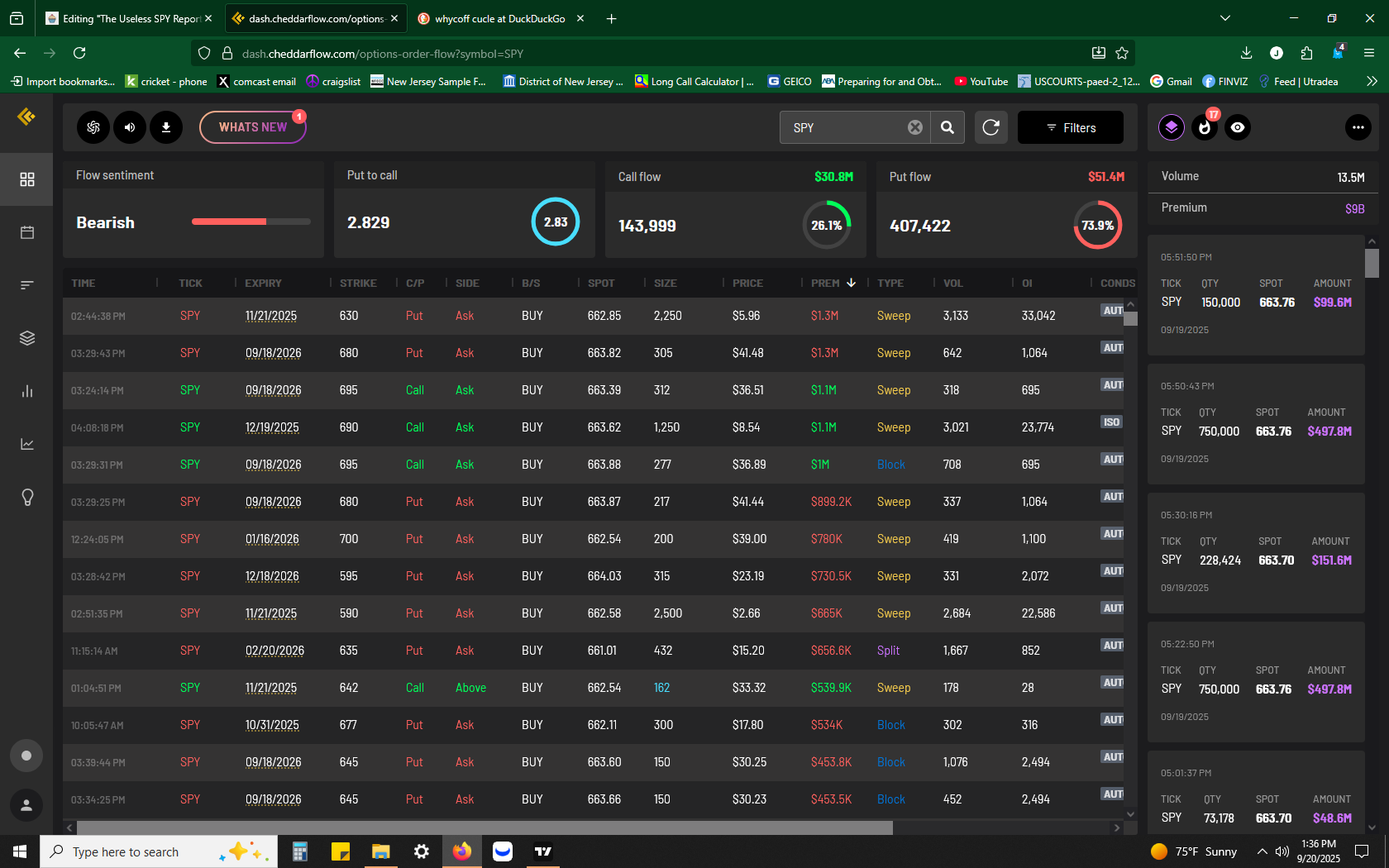Click the horizontal table scrollbar
This screenshot has width=1389, height=868.
(x=484, y=827)
